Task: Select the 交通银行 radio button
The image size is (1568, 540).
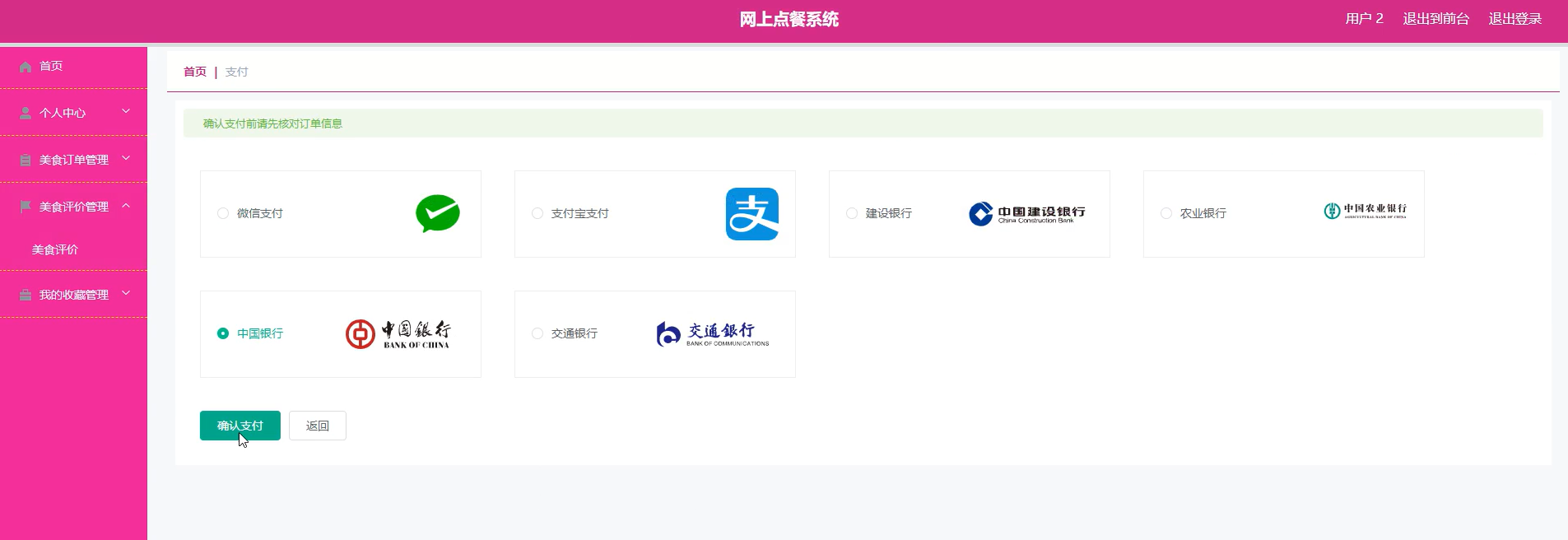Action: point(537,333)
